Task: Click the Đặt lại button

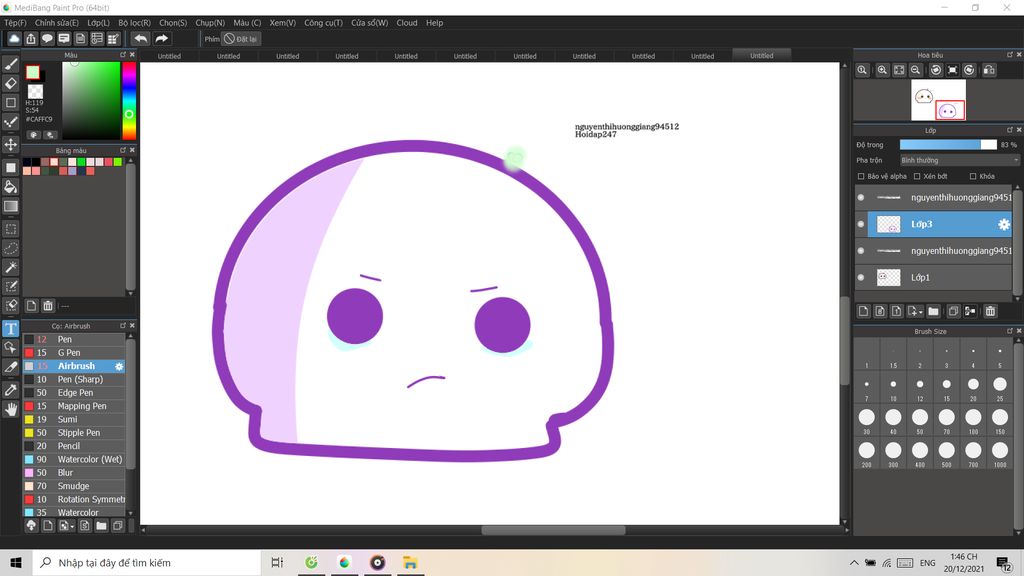Action: click(241, 39)
